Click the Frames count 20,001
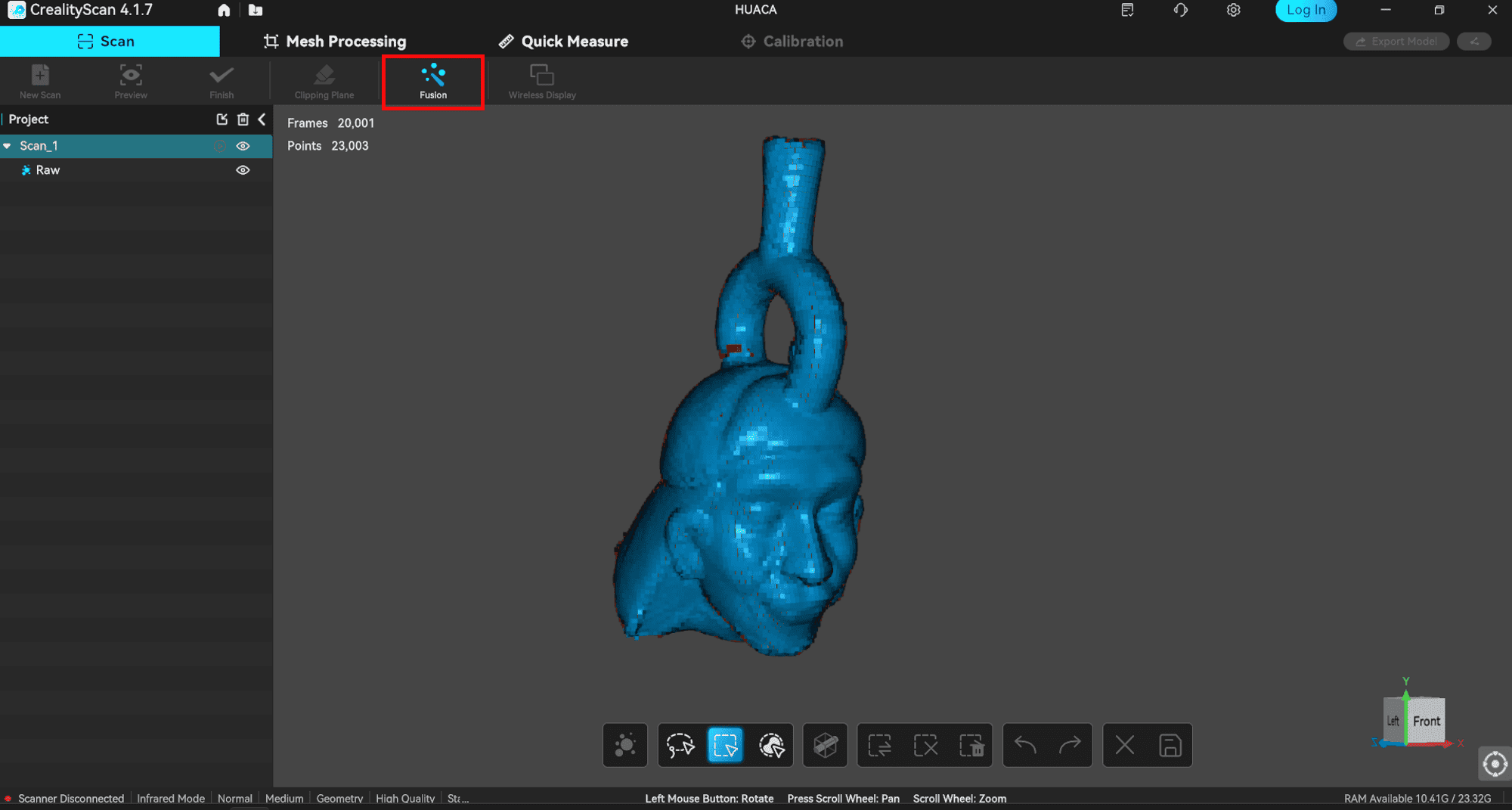Viewport: 1512px width, 810px height. coord(356,123)
